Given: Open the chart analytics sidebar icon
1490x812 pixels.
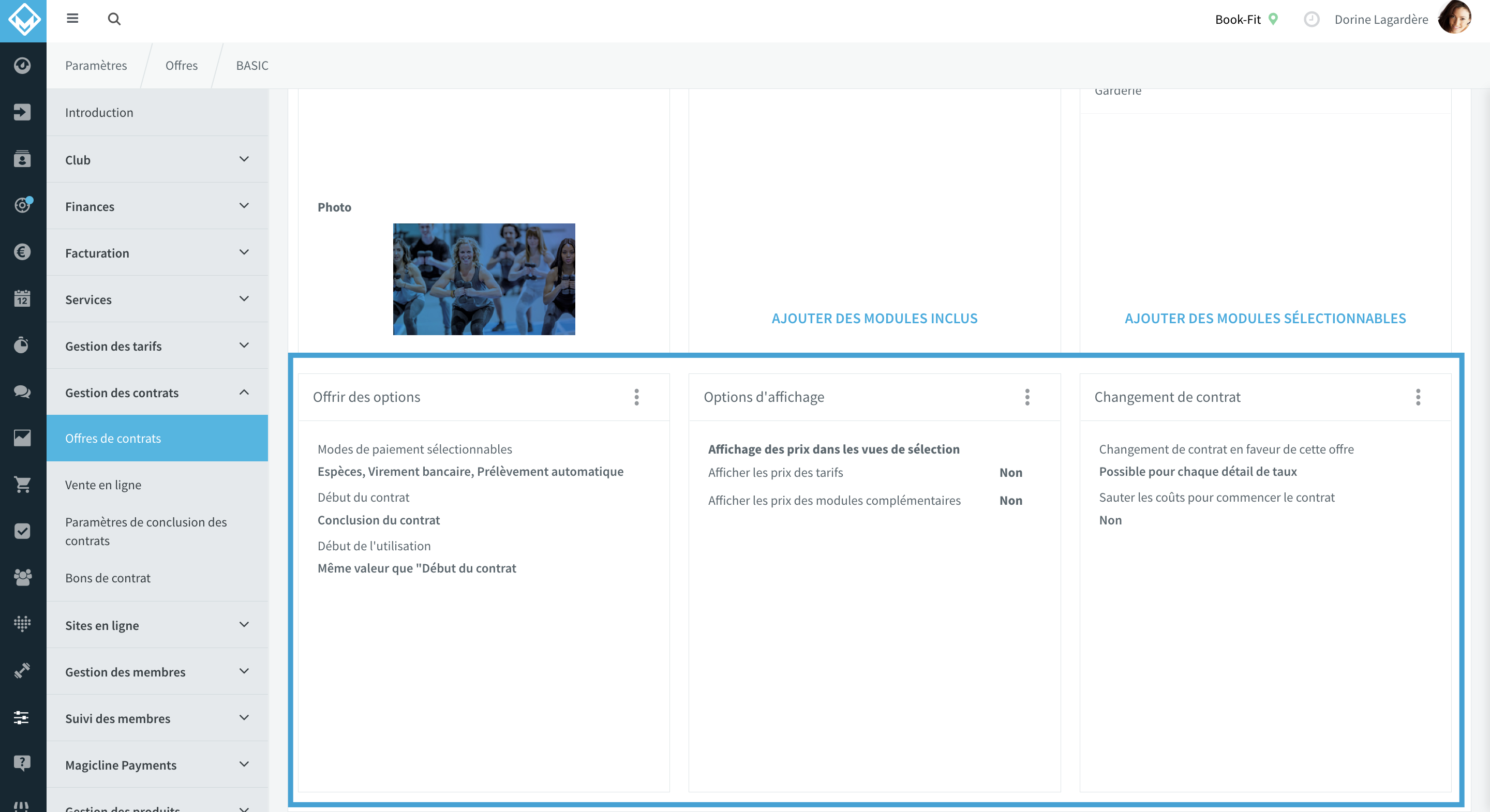Looking at the screenshot, I should (23, 438).
